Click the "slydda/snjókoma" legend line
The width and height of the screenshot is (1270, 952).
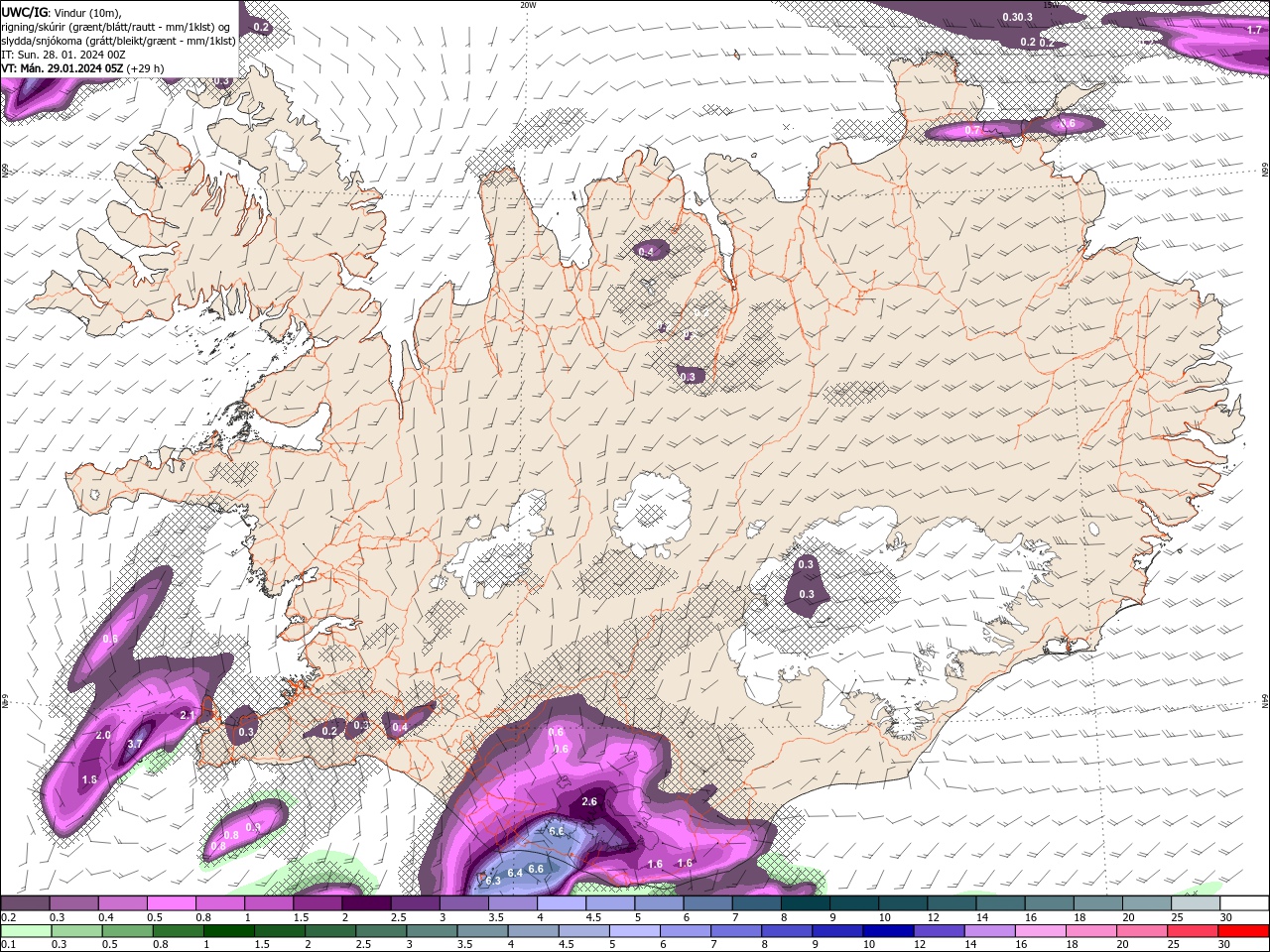(119, 41)
